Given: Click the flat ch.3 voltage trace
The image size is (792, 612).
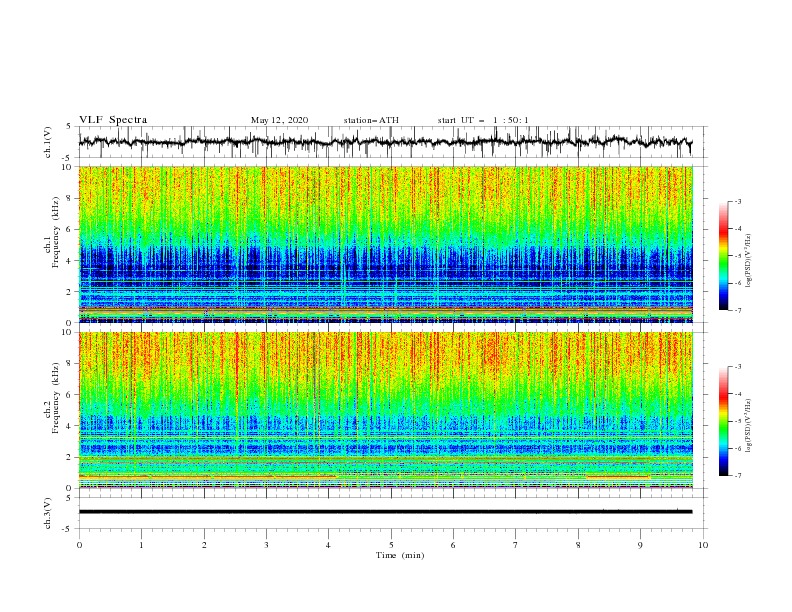Looking at the screenshot, I should point(385,512).
